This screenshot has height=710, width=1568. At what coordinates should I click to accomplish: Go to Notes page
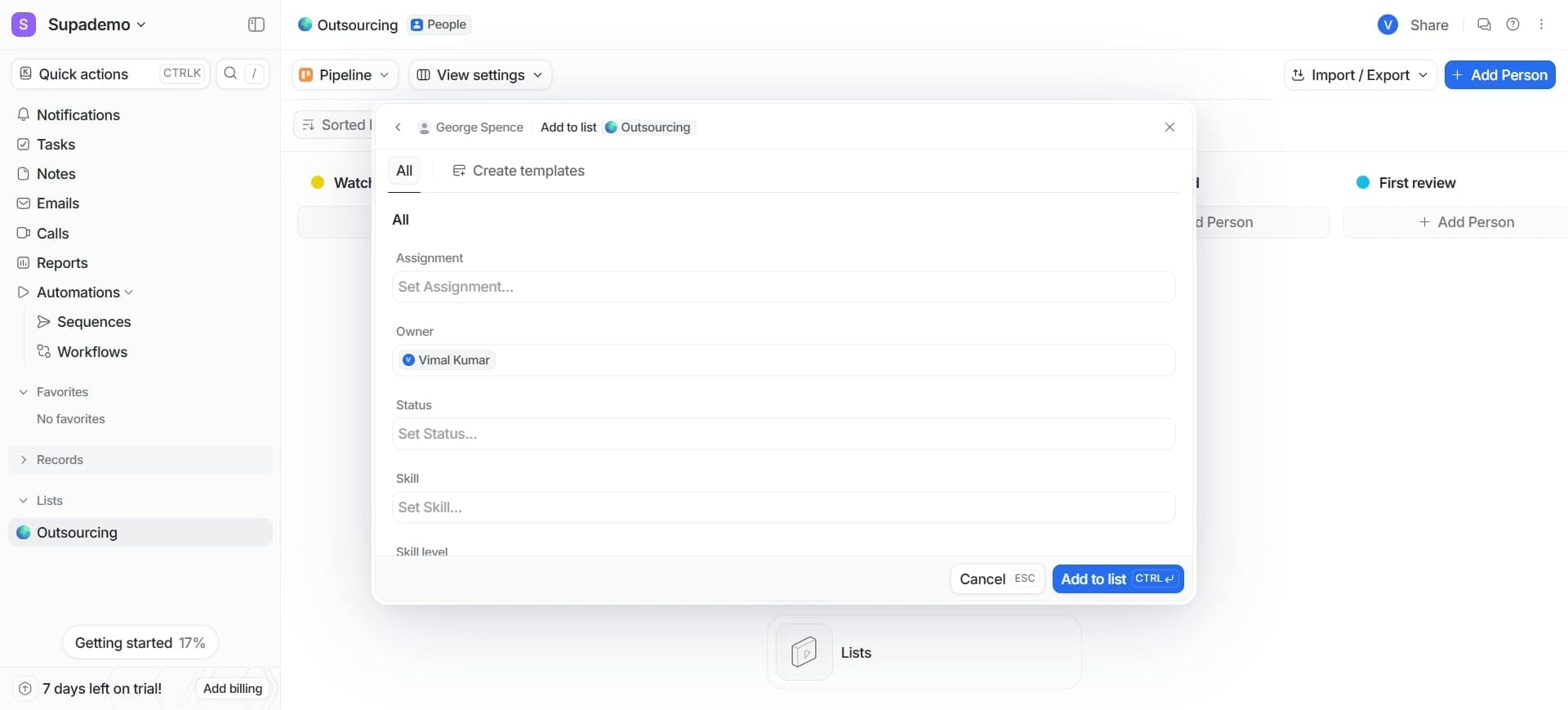coord(56,173)
